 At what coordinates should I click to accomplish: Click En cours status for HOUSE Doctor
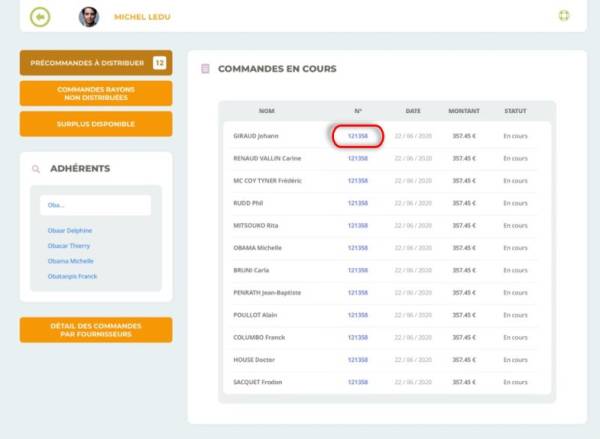point(515,360)
